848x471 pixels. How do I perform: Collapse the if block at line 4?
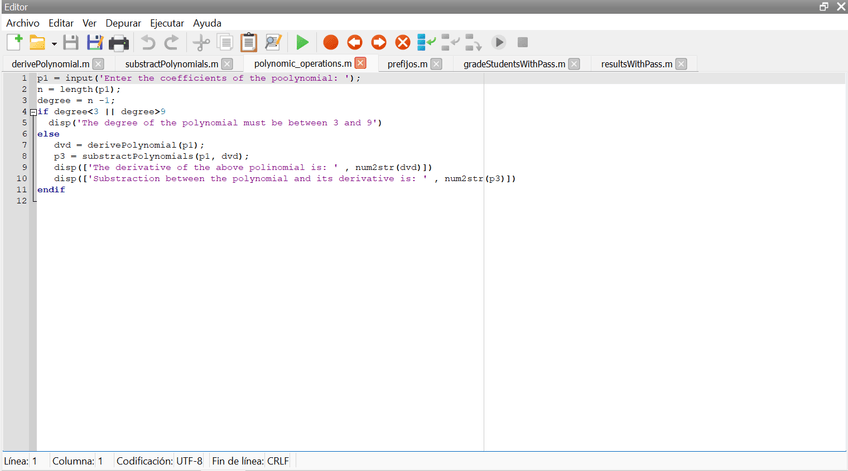click(x=33, y=112)
